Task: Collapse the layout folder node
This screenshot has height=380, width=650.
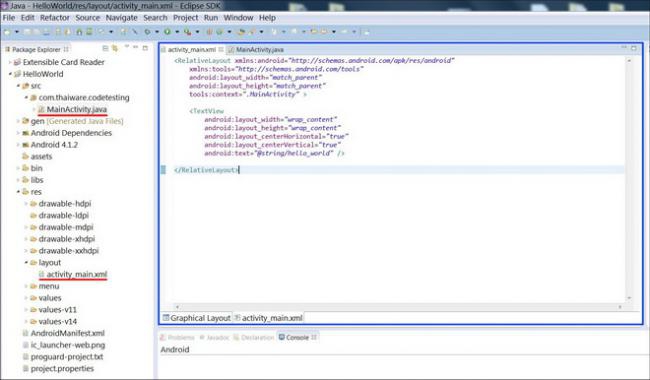Action: (26, 262)
